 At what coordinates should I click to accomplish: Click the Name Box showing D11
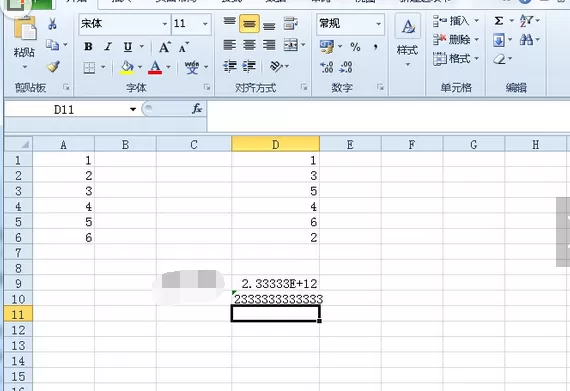[65, 109]
